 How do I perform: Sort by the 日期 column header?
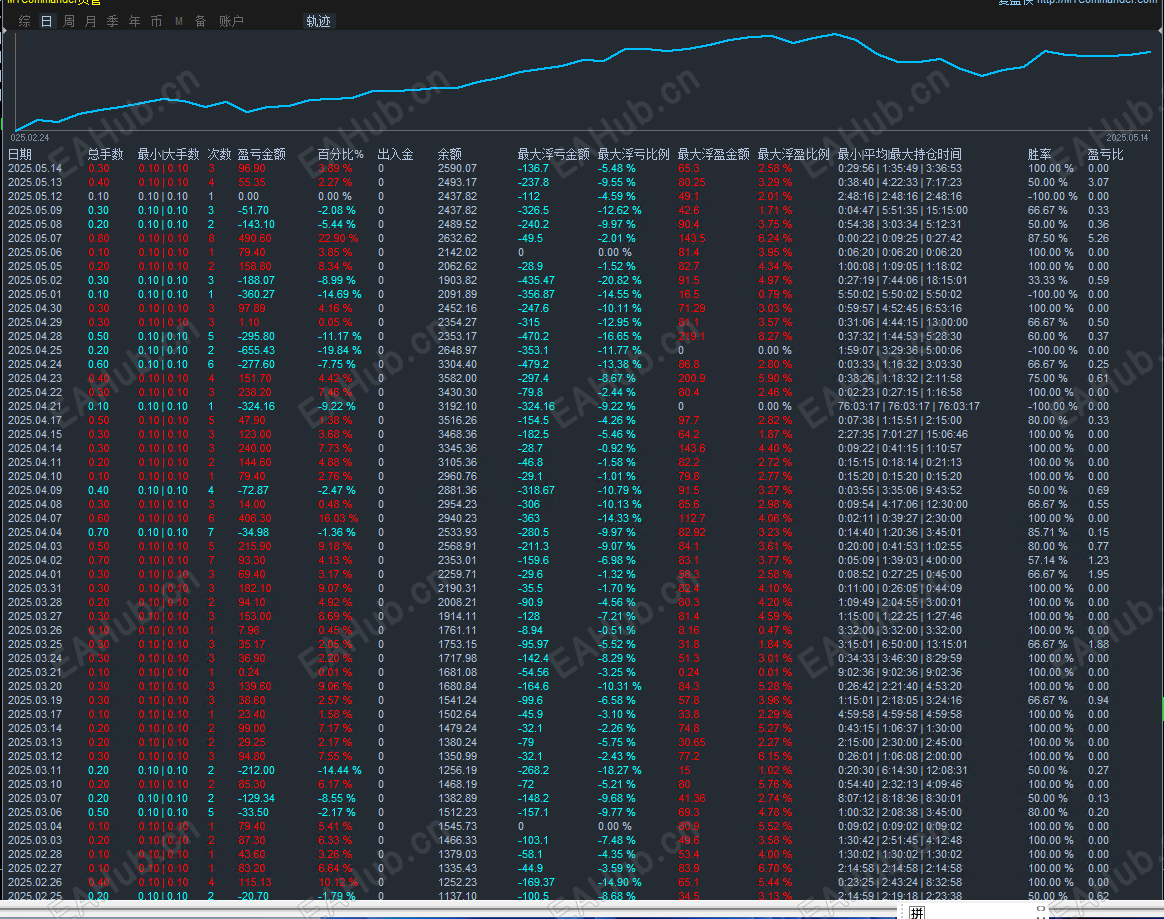pyautogui.click(x=20, y=154)
